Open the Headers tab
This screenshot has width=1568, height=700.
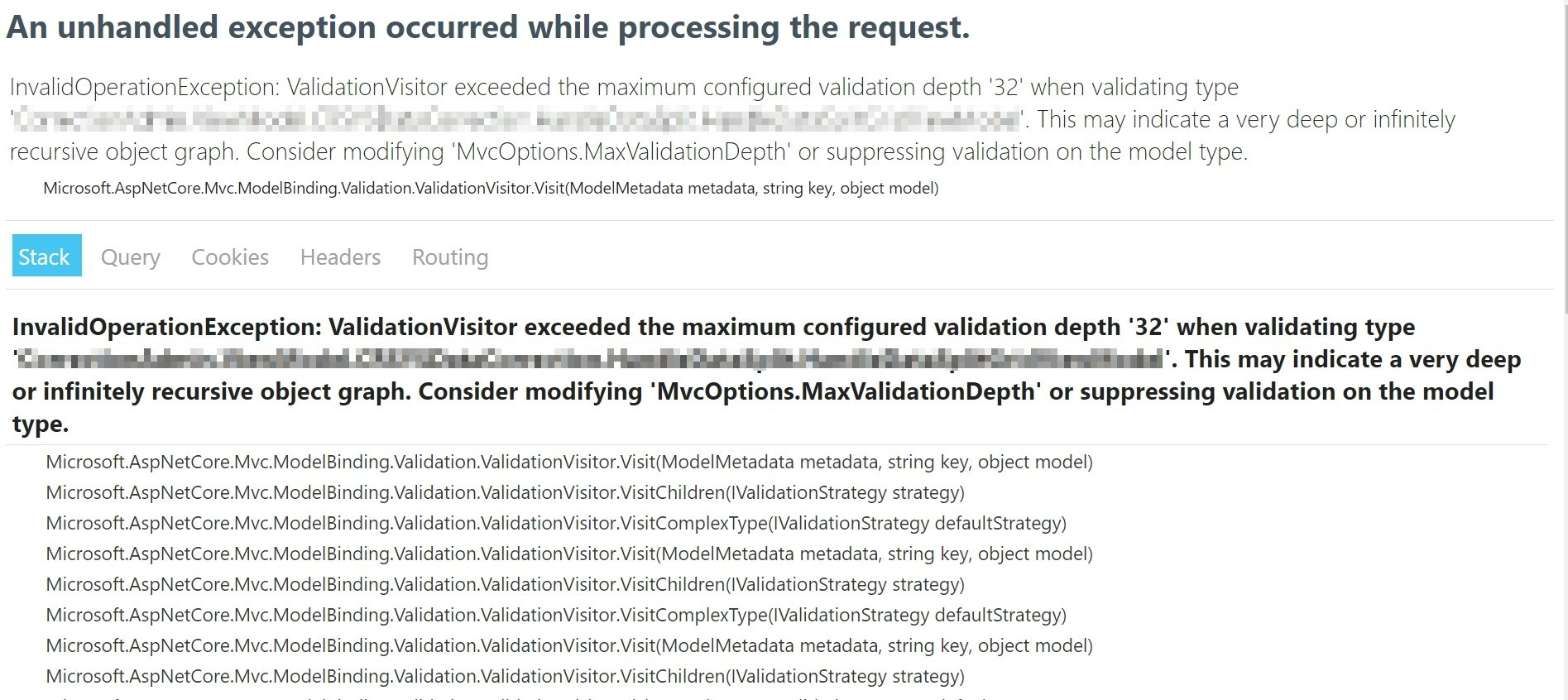(x=340, y=257)
